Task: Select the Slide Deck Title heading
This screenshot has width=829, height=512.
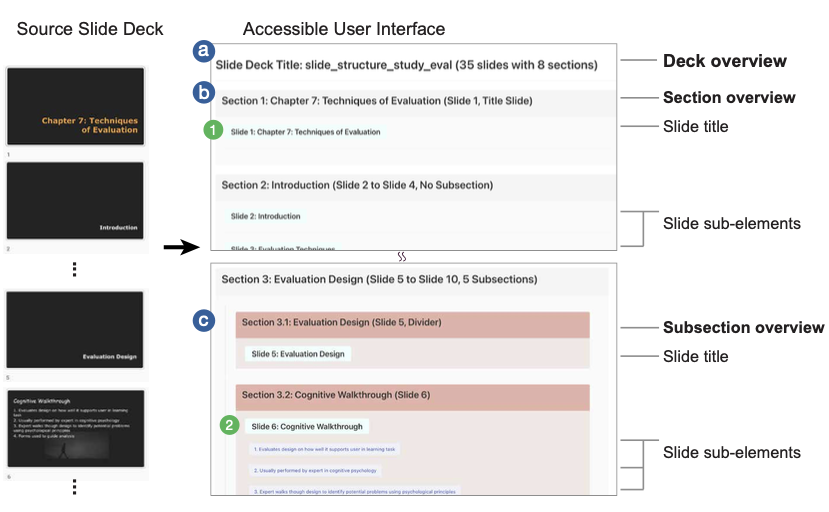Action: coord(406,65)
